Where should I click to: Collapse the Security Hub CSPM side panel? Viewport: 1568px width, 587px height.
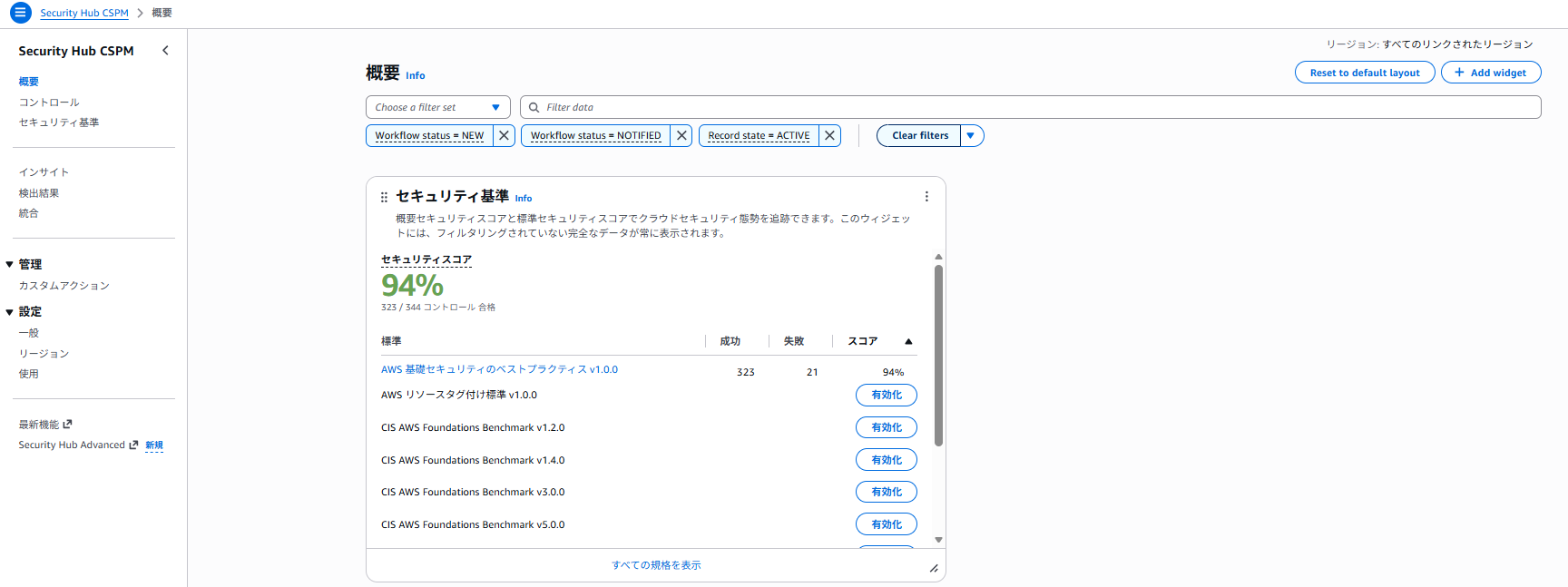click(x=165, y=51)
